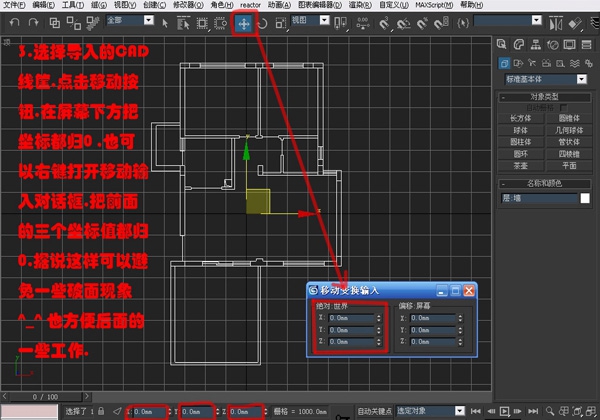The image size is (600, 420).
Task: Open the reactor menu
Action: (250, 5)
